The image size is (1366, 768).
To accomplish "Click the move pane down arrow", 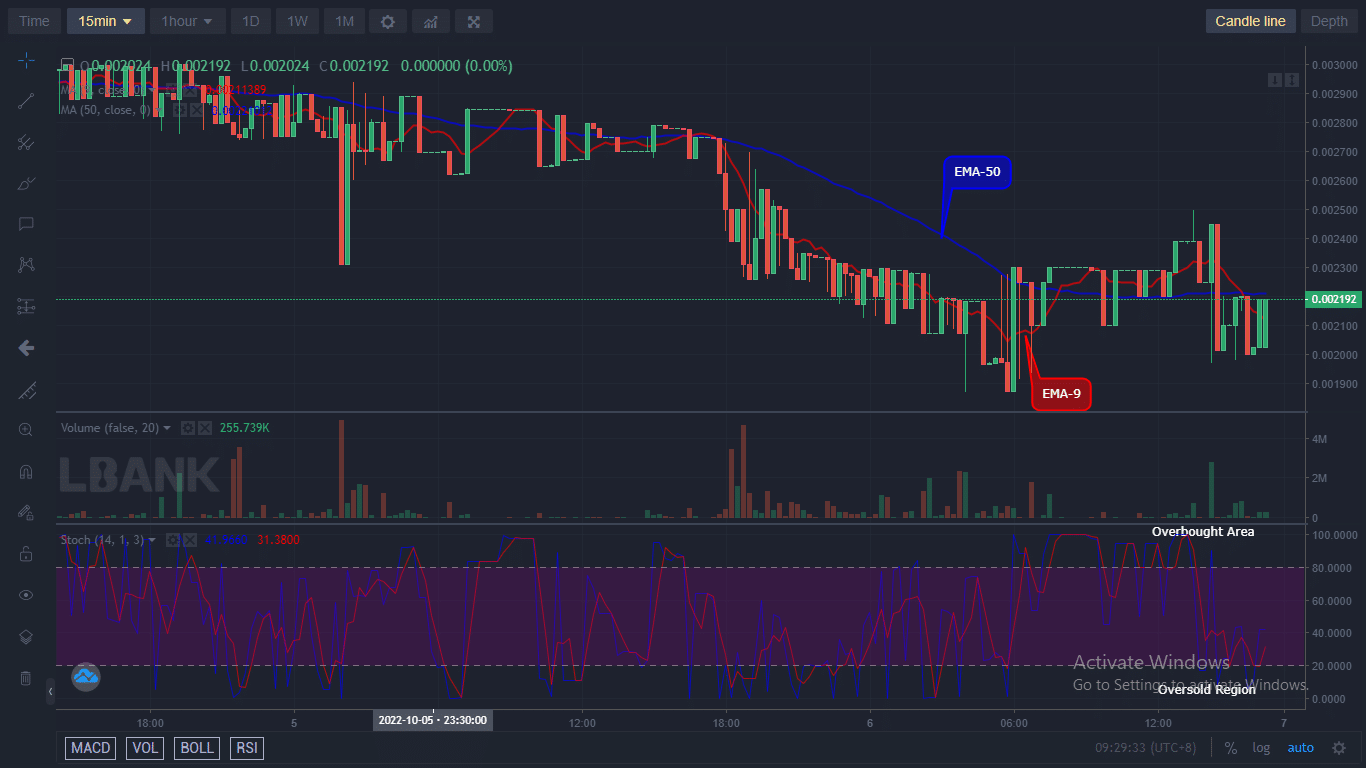I will point(1275,79).
